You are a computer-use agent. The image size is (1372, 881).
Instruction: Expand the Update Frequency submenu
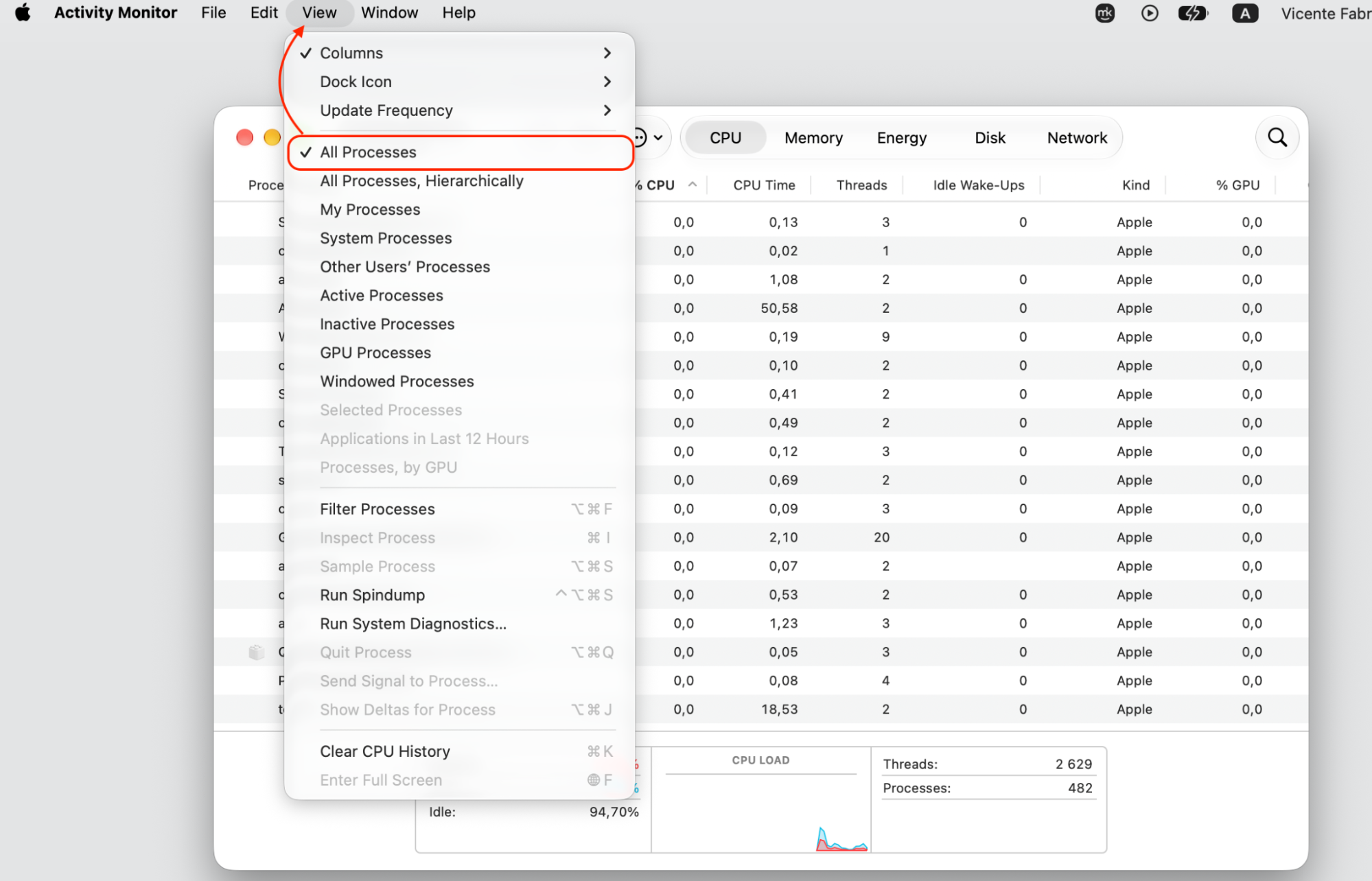[460, 110]
